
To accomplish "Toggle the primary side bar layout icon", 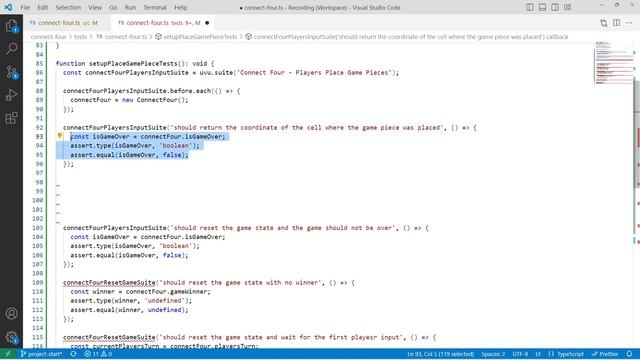I will click(530, 7).
